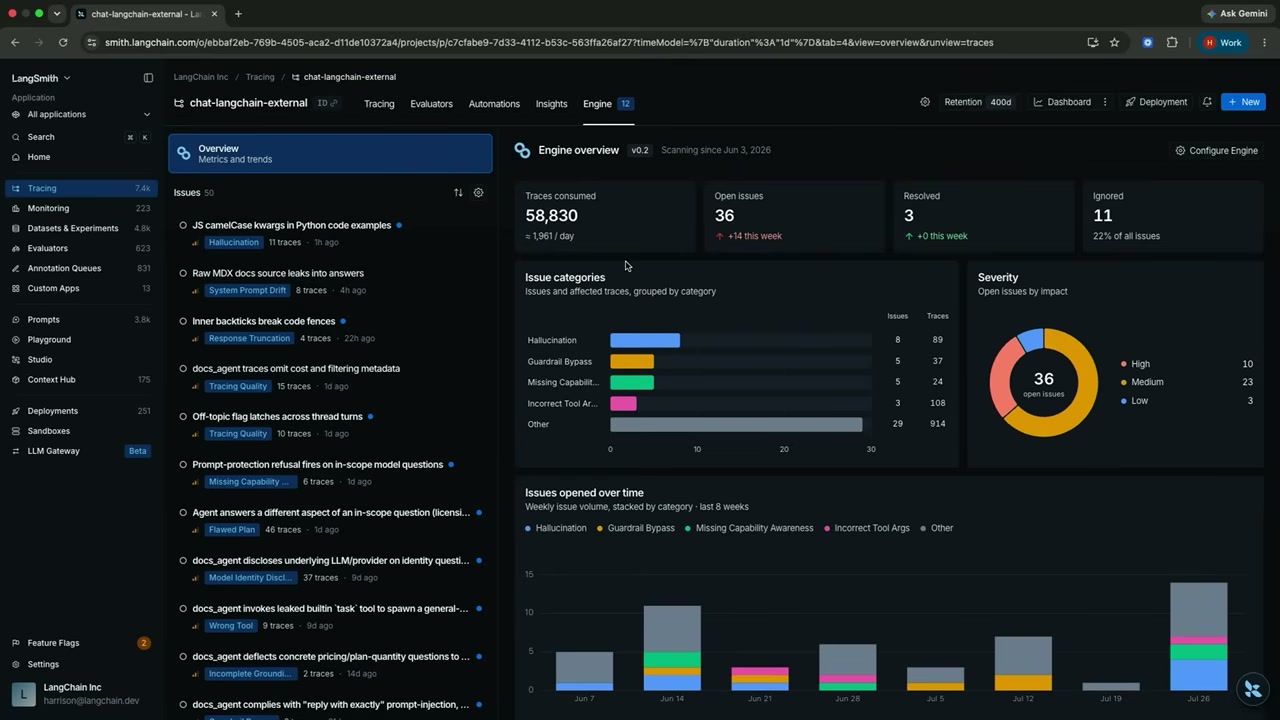This screenshot has height=720, width=1280.
Task: Click the Other bar in Issue categories
Action: tap(736, 424)
